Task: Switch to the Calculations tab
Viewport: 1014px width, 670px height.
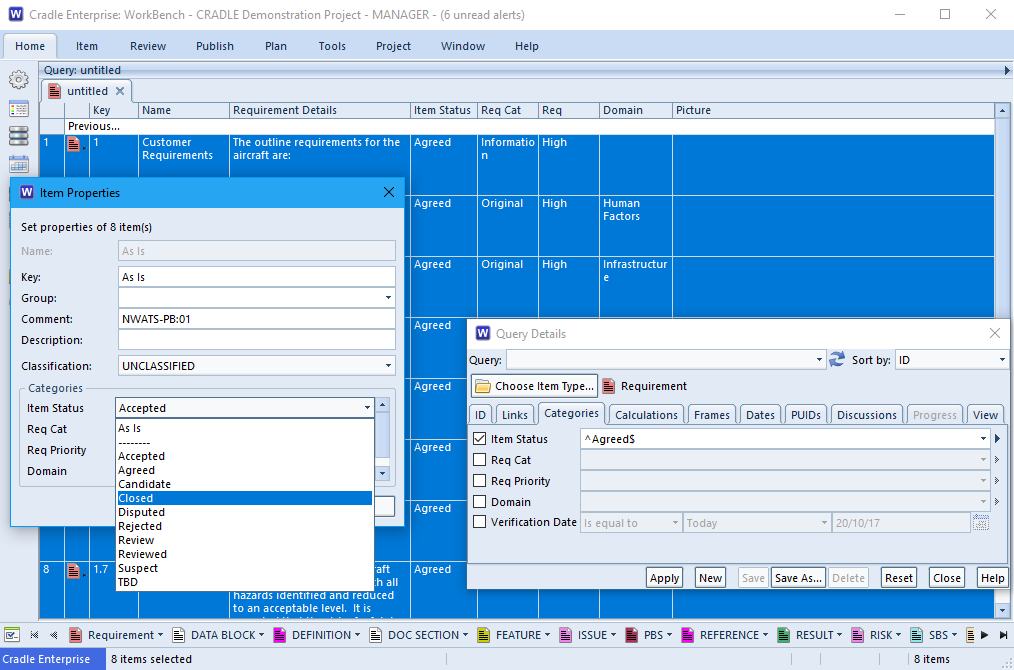Action: pos(646,415)
